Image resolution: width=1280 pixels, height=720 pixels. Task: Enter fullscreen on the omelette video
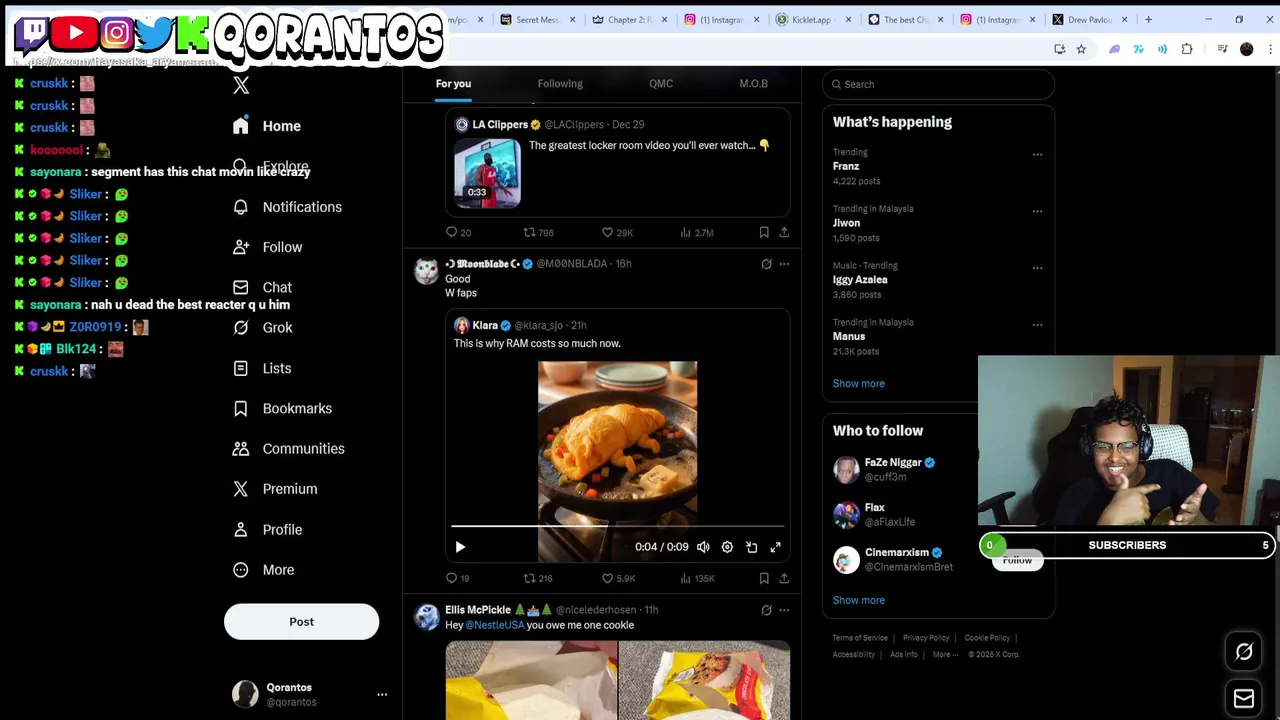775,547
